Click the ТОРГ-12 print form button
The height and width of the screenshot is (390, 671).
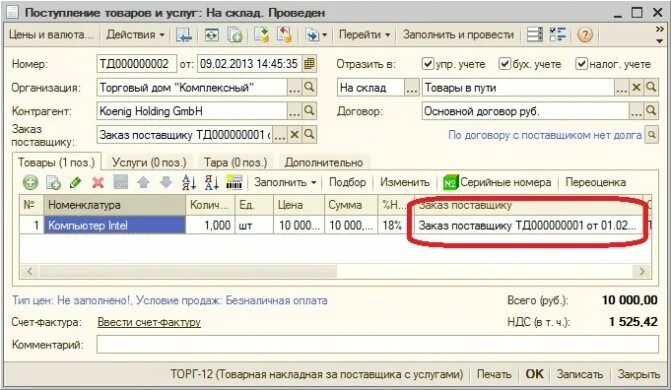tap(317, 375)
